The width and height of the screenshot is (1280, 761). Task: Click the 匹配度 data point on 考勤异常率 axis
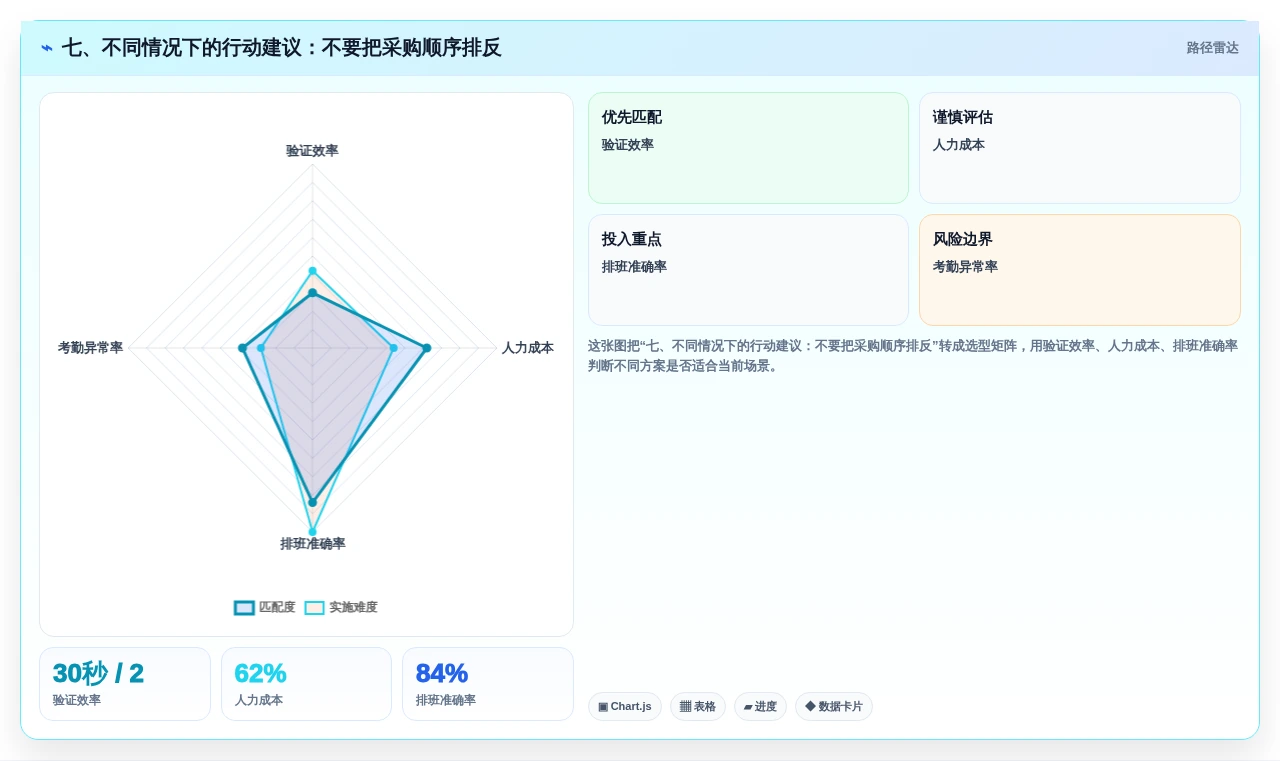pos(242,348)
